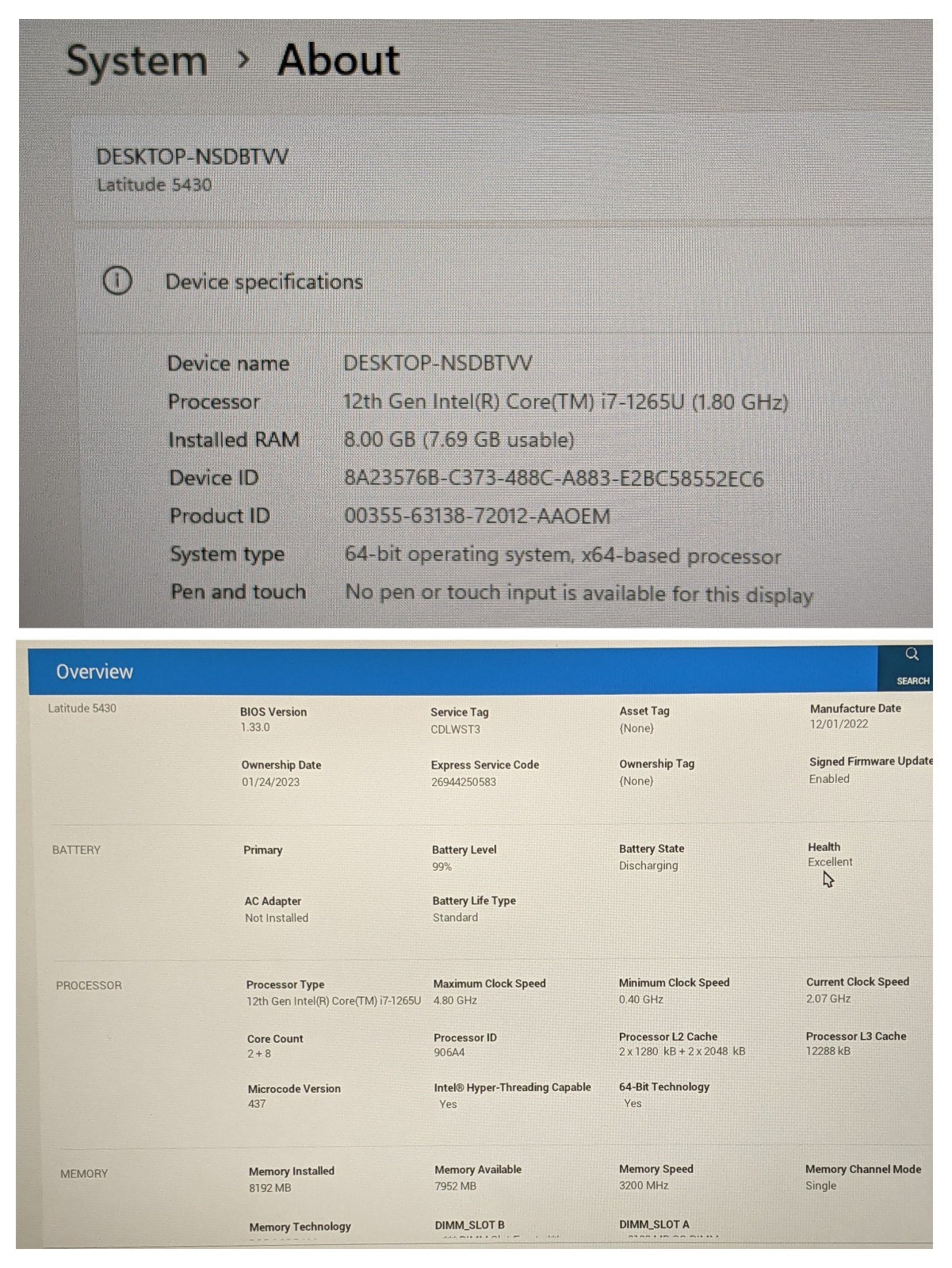Click Hyper-Threading Capable value Yes

click(448, 1104)
